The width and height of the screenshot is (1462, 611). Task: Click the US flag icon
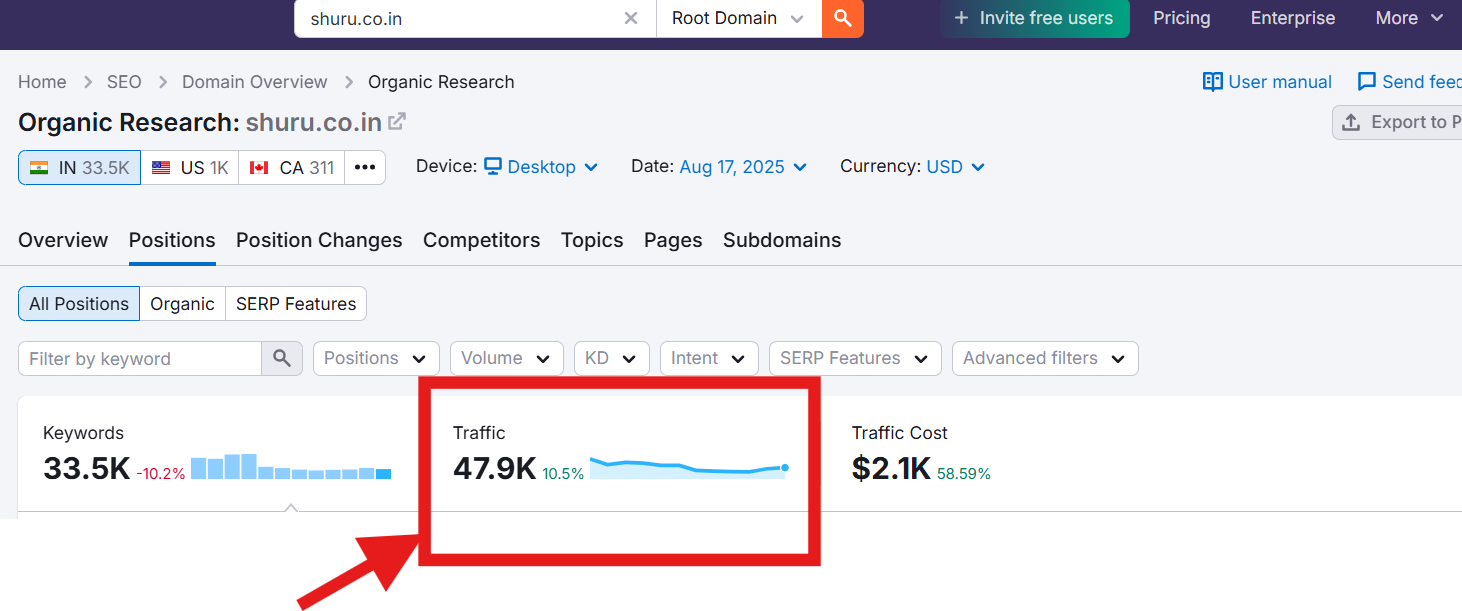(161, 168)
